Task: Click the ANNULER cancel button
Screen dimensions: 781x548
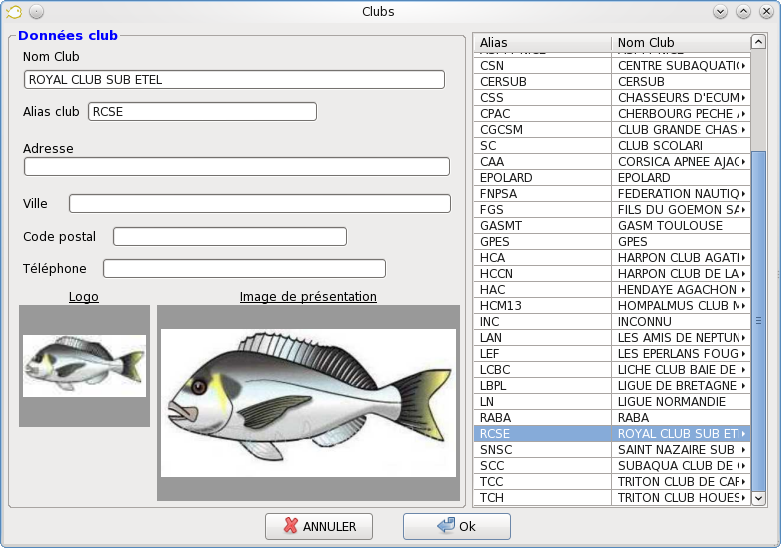Action: pyautogui.click(x=318, y=526)
